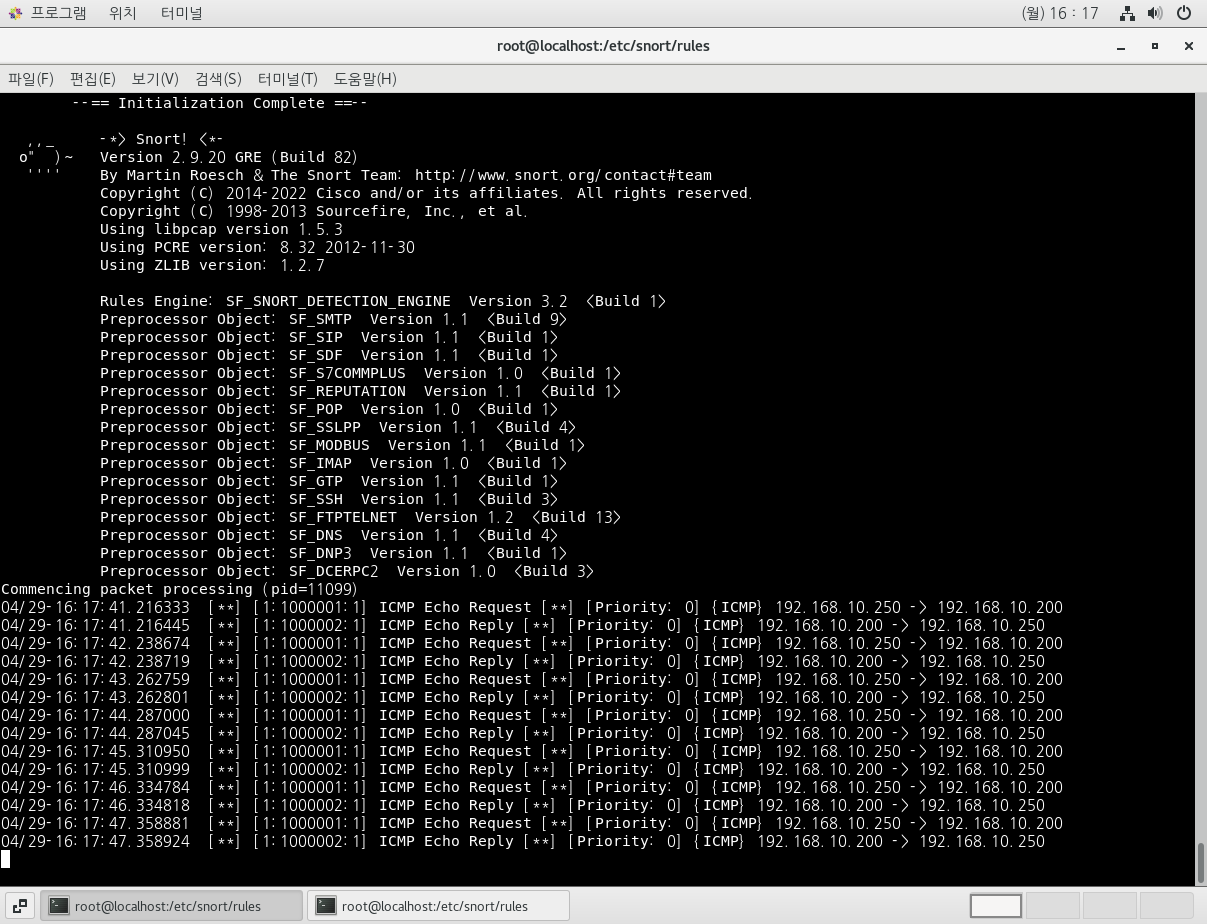Image resolution: width=1207 pixels, height=924 pixels.
Task: Click the URL http://www.snort.org/contact#team
Action: point(563,175)
